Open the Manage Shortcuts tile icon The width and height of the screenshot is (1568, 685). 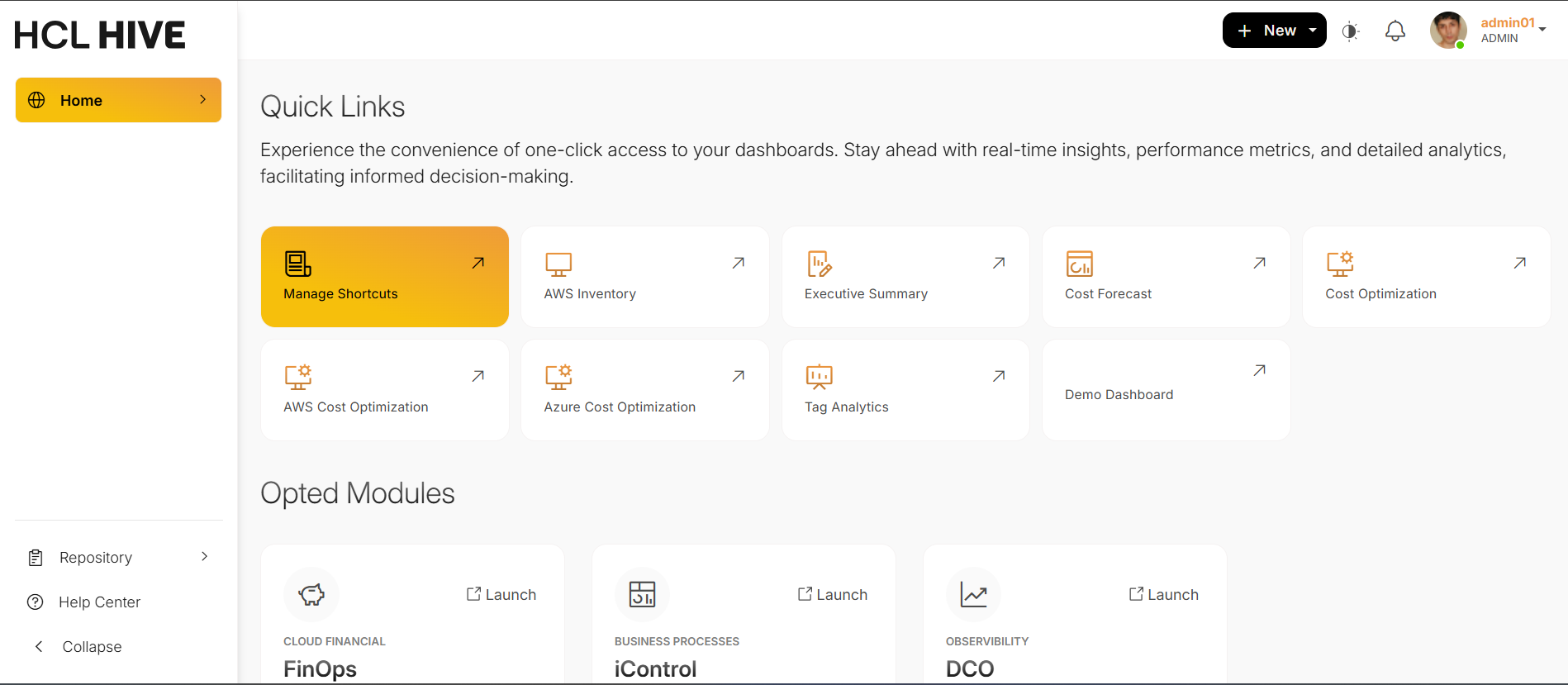pos(297,264)
